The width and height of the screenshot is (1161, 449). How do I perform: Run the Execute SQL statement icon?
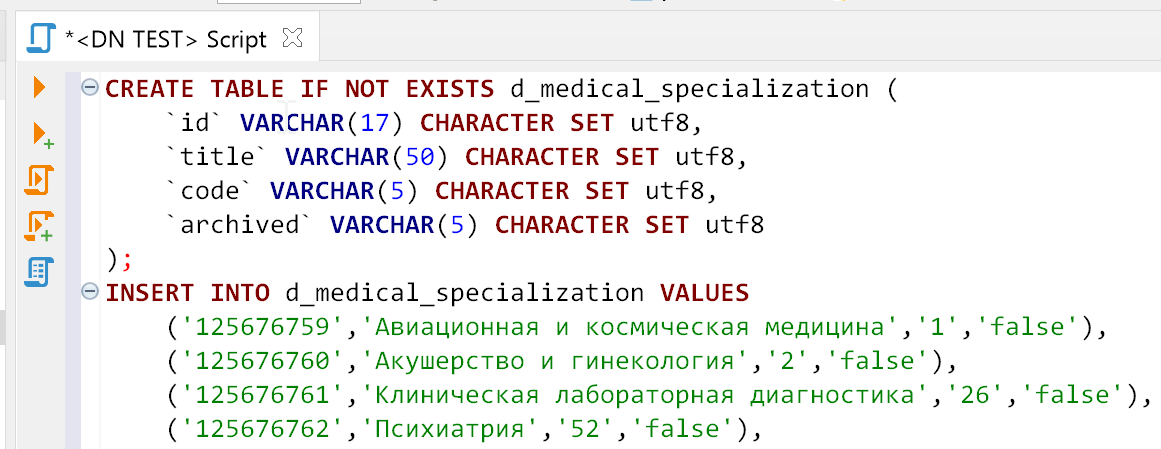40,87
